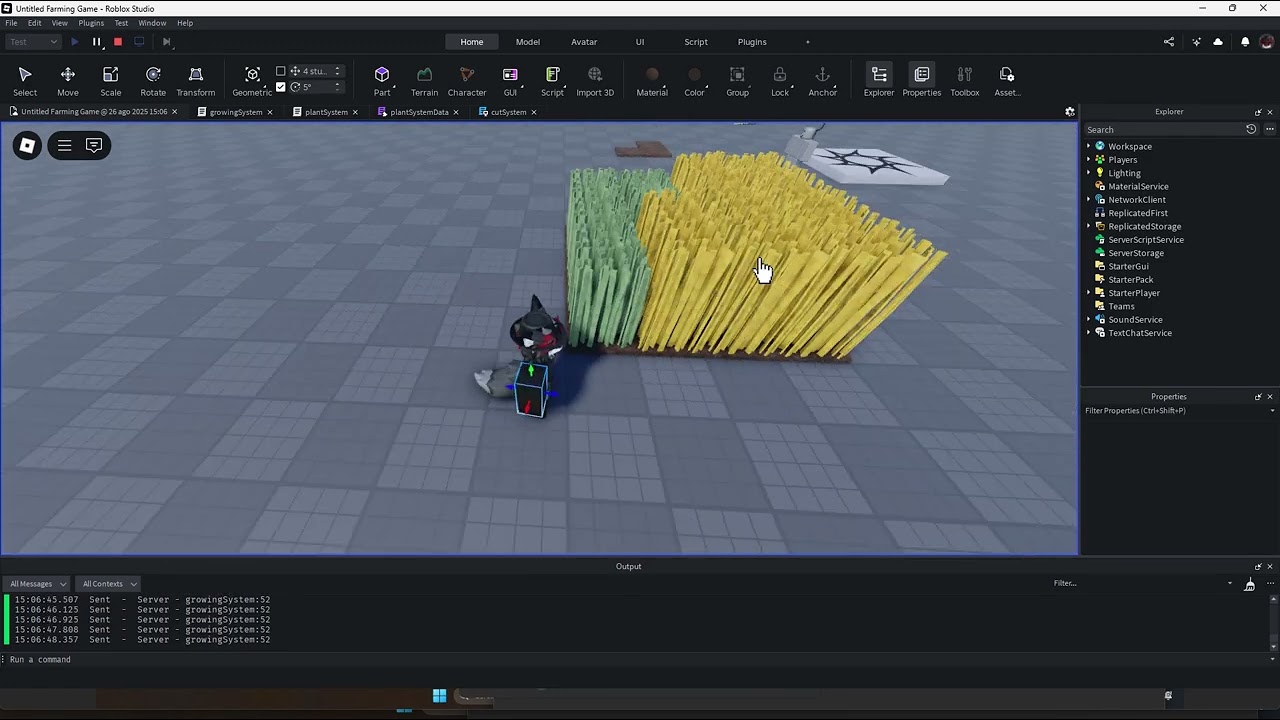Select StarterGui in Explorer
Image resolution: width=1280 pixels, height=720 pixels.
point(1128,266)
